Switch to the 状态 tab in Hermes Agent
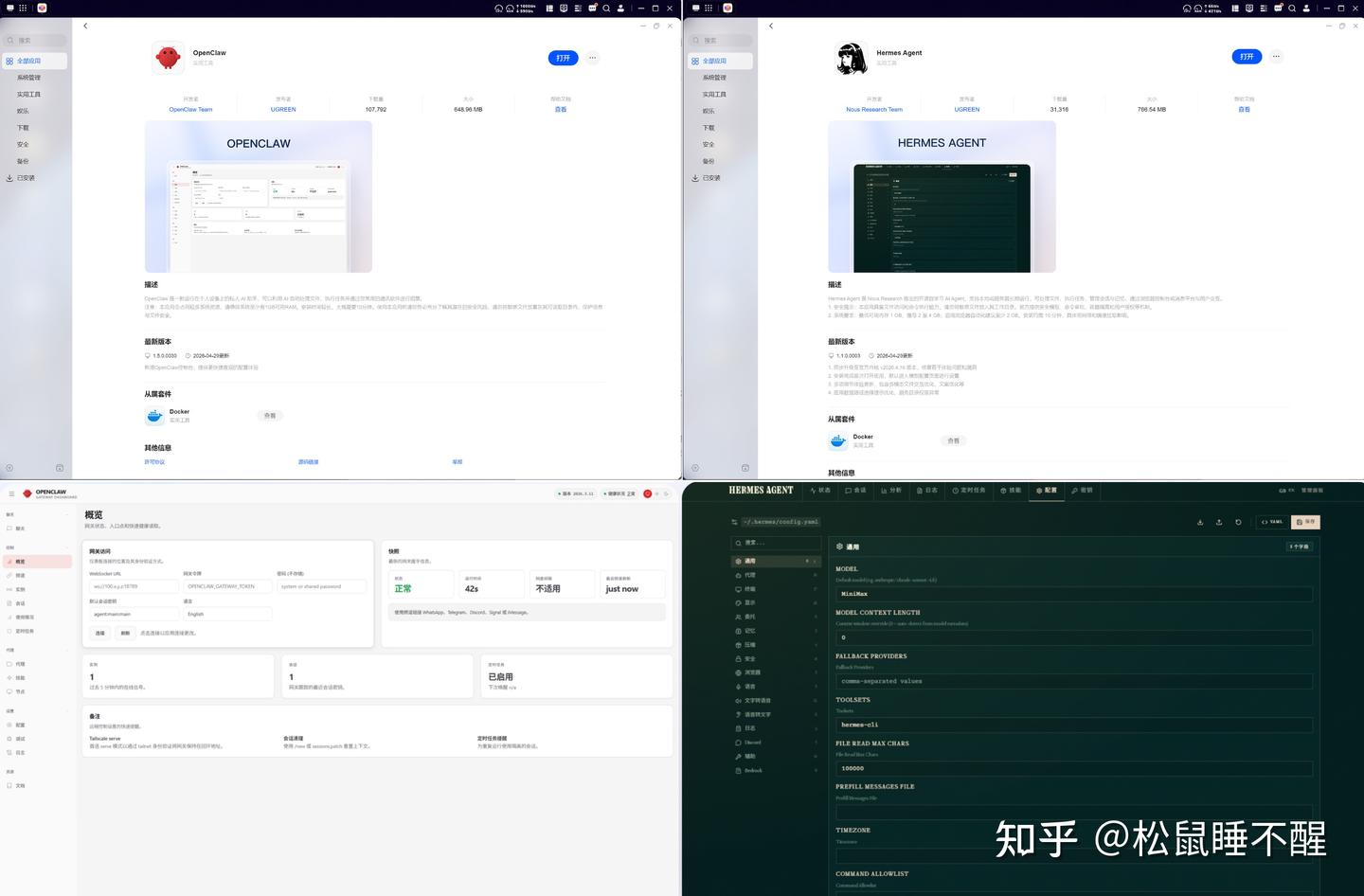This screenshot has height=896, width=1364. [820, 491]
